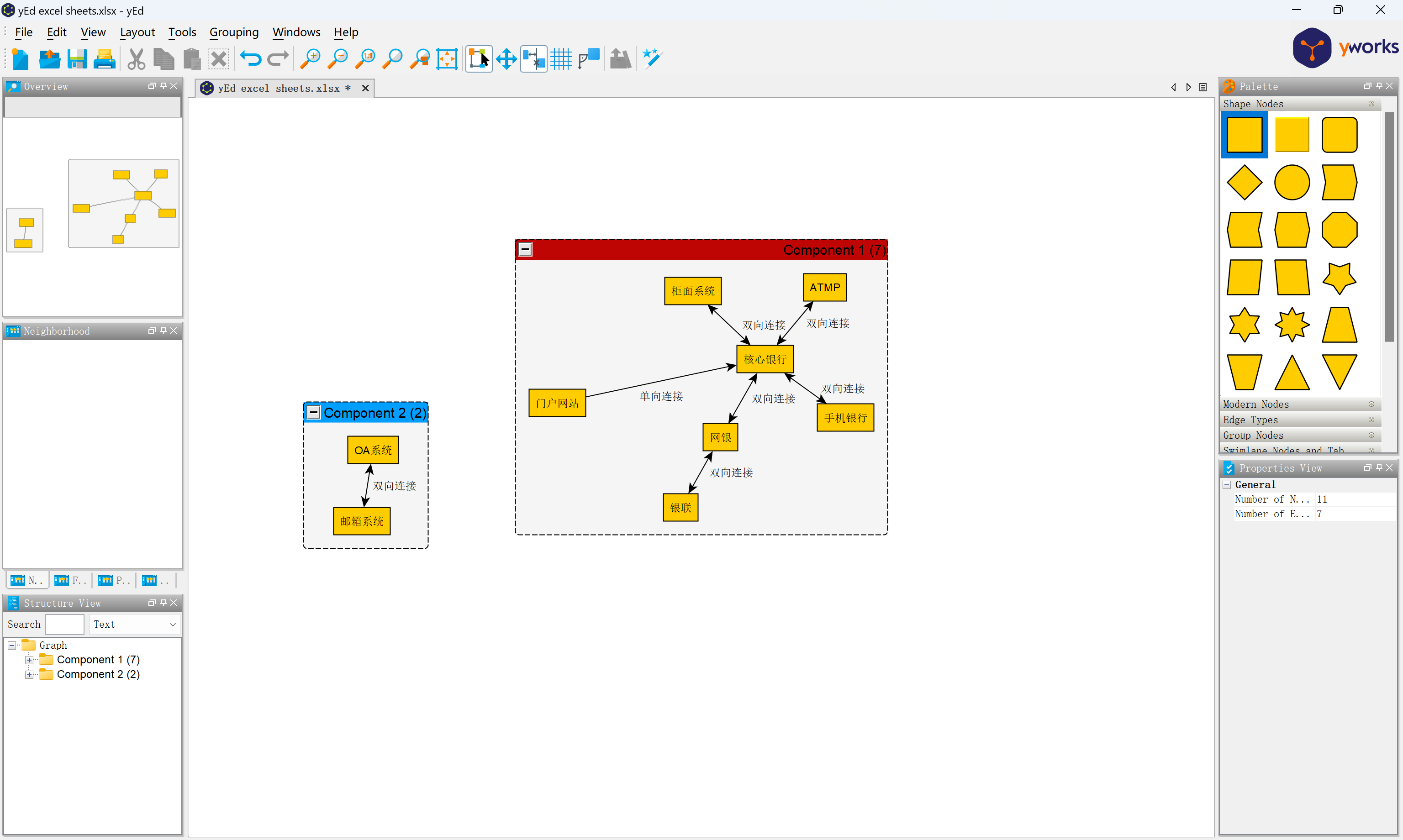The width and height of the screenshot is (1403, 840).
Task: Open the Layout menu
Action: (x=137, y=32)
